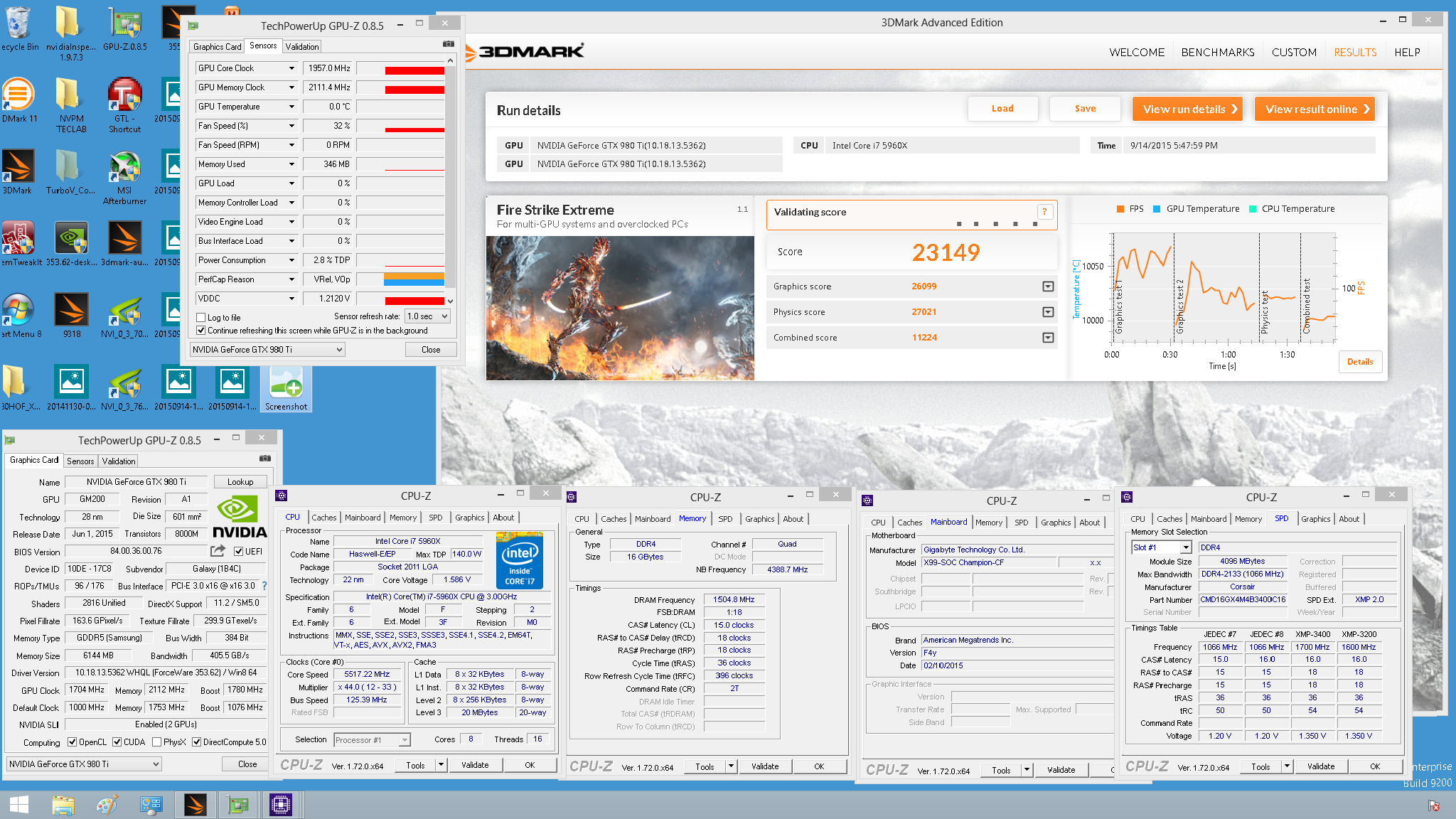Image resolution: width=1456 pixels, height=819 pixels.
Task: Toggle the DirectCompute 5.0 checkbox
Action: pyautogui.click(x=196, y=742)
